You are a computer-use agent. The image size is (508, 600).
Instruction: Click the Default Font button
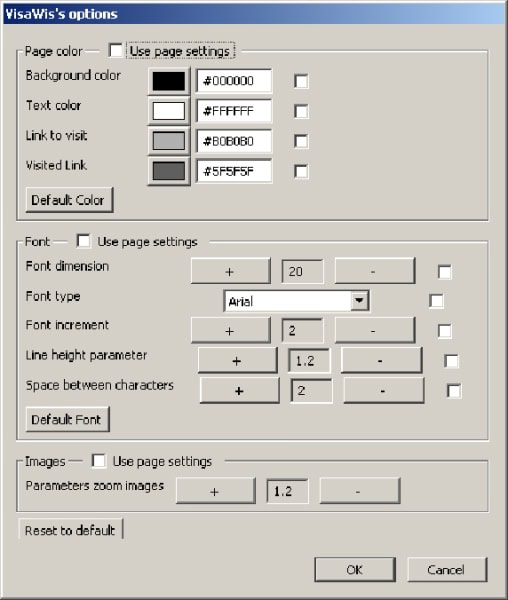(67, 419)
